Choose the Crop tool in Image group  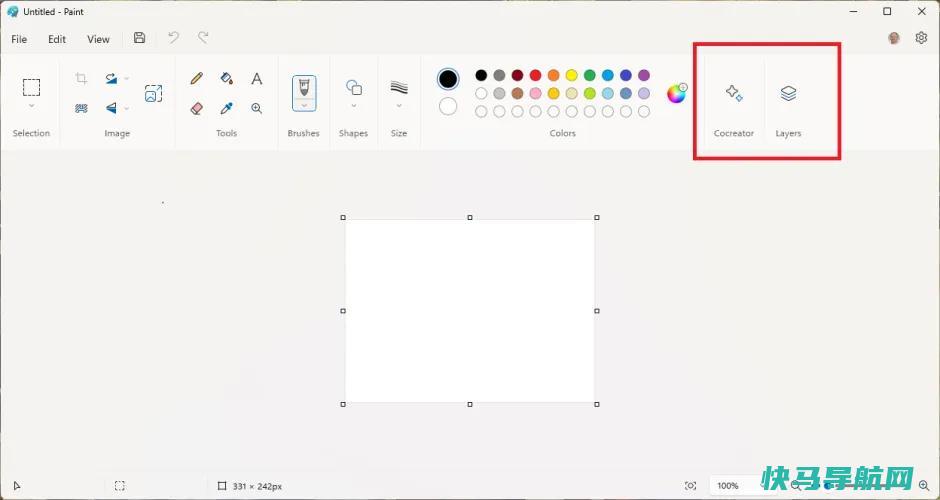click(x=81, y=78)
